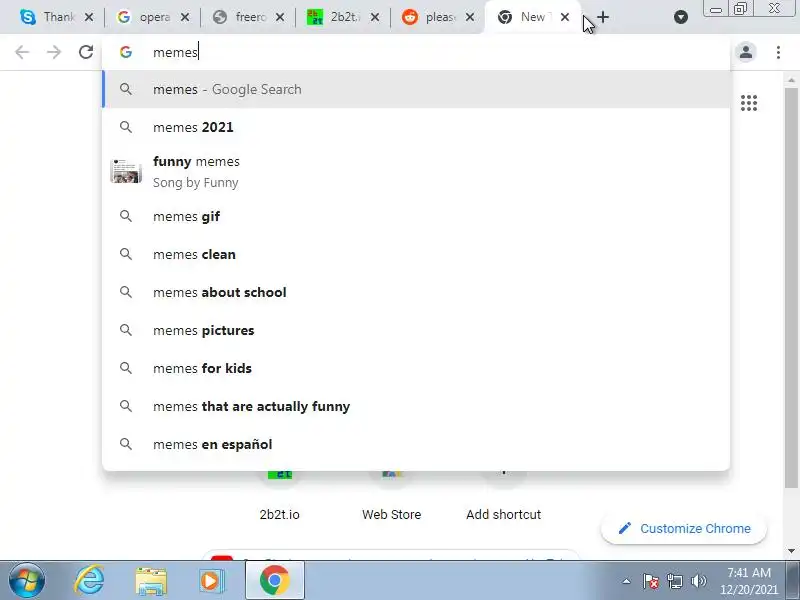Pick the 'memes pictures' suggestion
800x600 pixels.
click(416, 330)
